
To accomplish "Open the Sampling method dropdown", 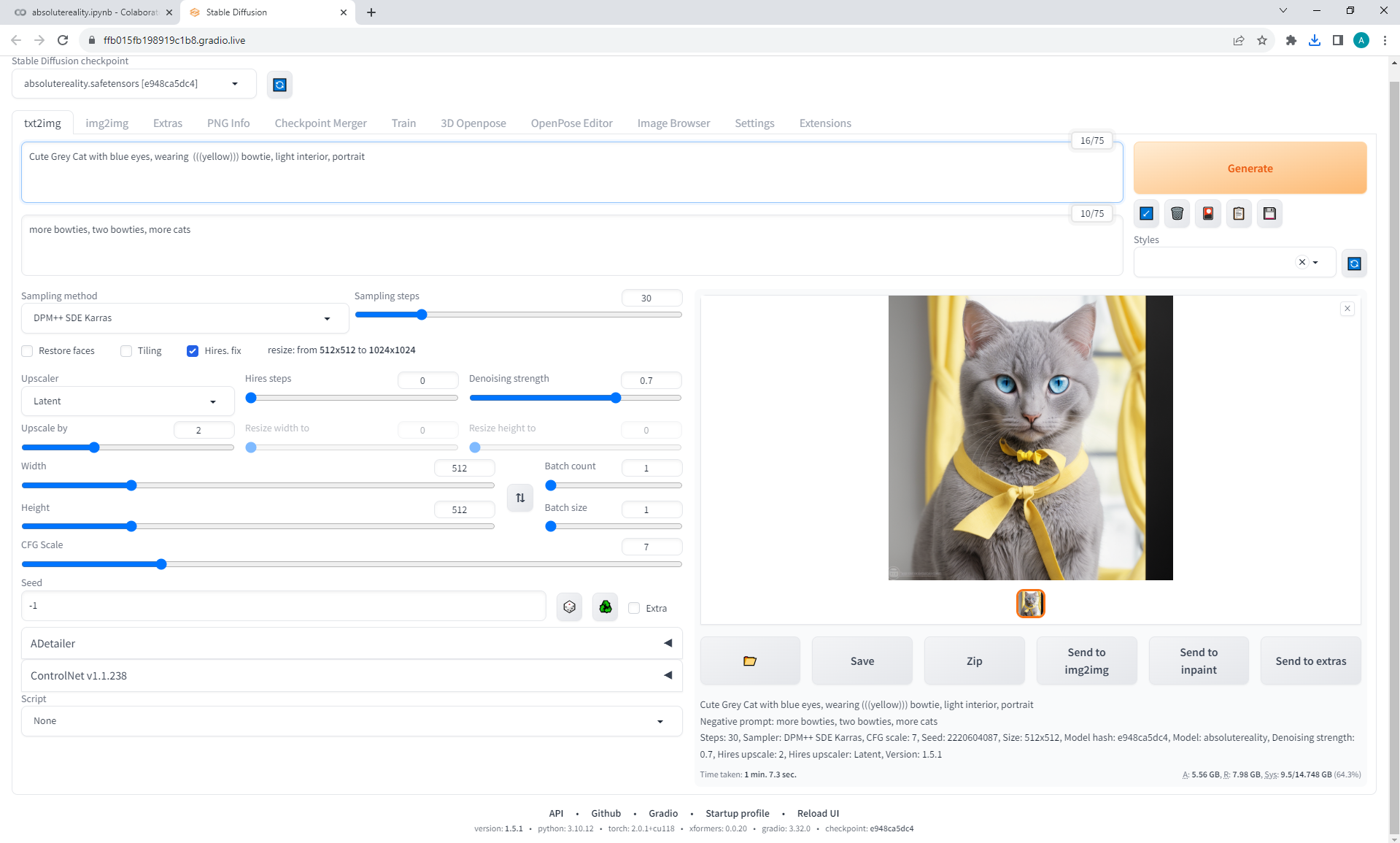I will (x=185, y=318).
